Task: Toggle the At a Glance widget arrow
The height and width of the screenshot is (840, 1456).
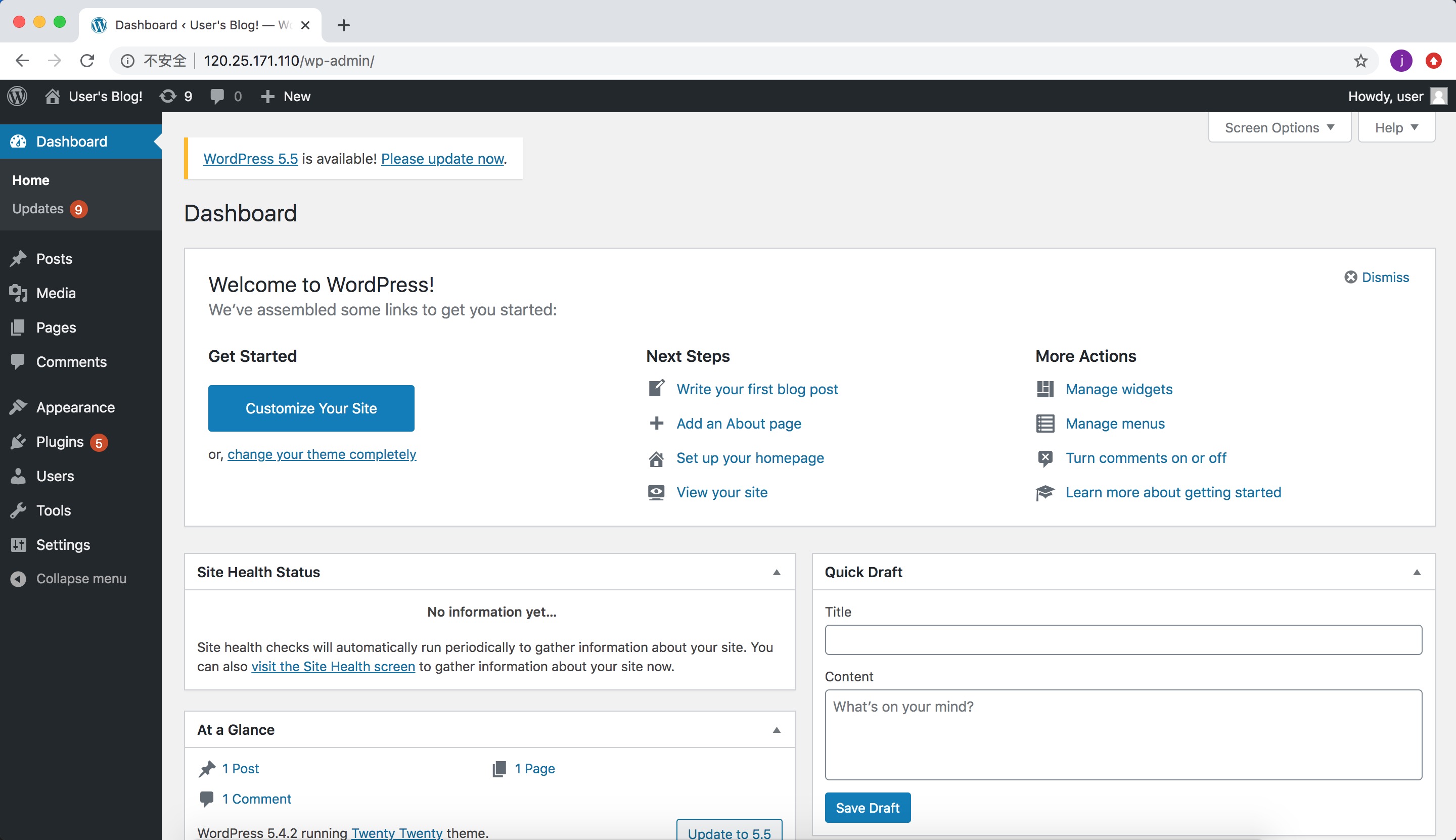Action: [776, 730]
